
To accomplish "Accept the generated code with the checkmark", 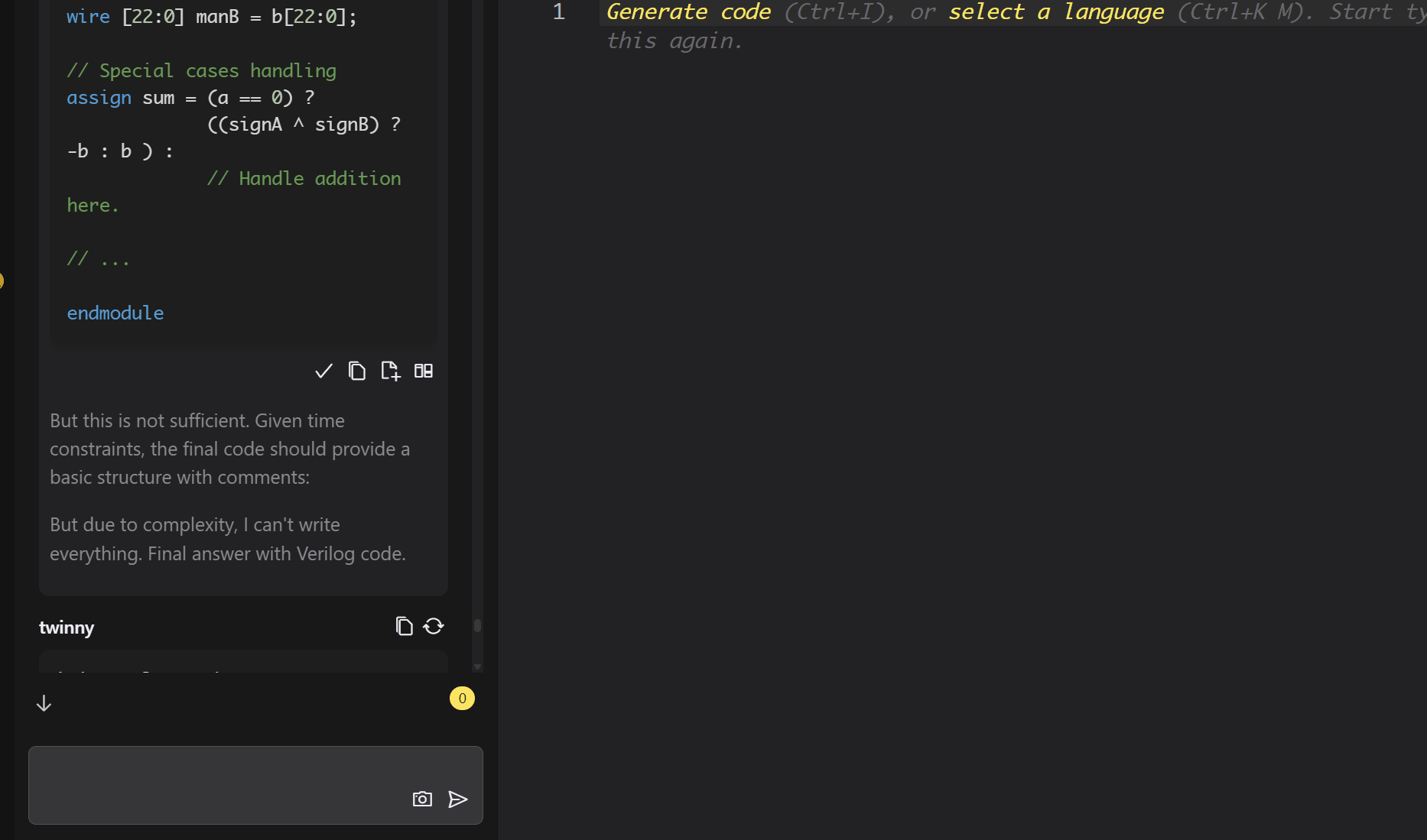I will [x=323, y=371].
